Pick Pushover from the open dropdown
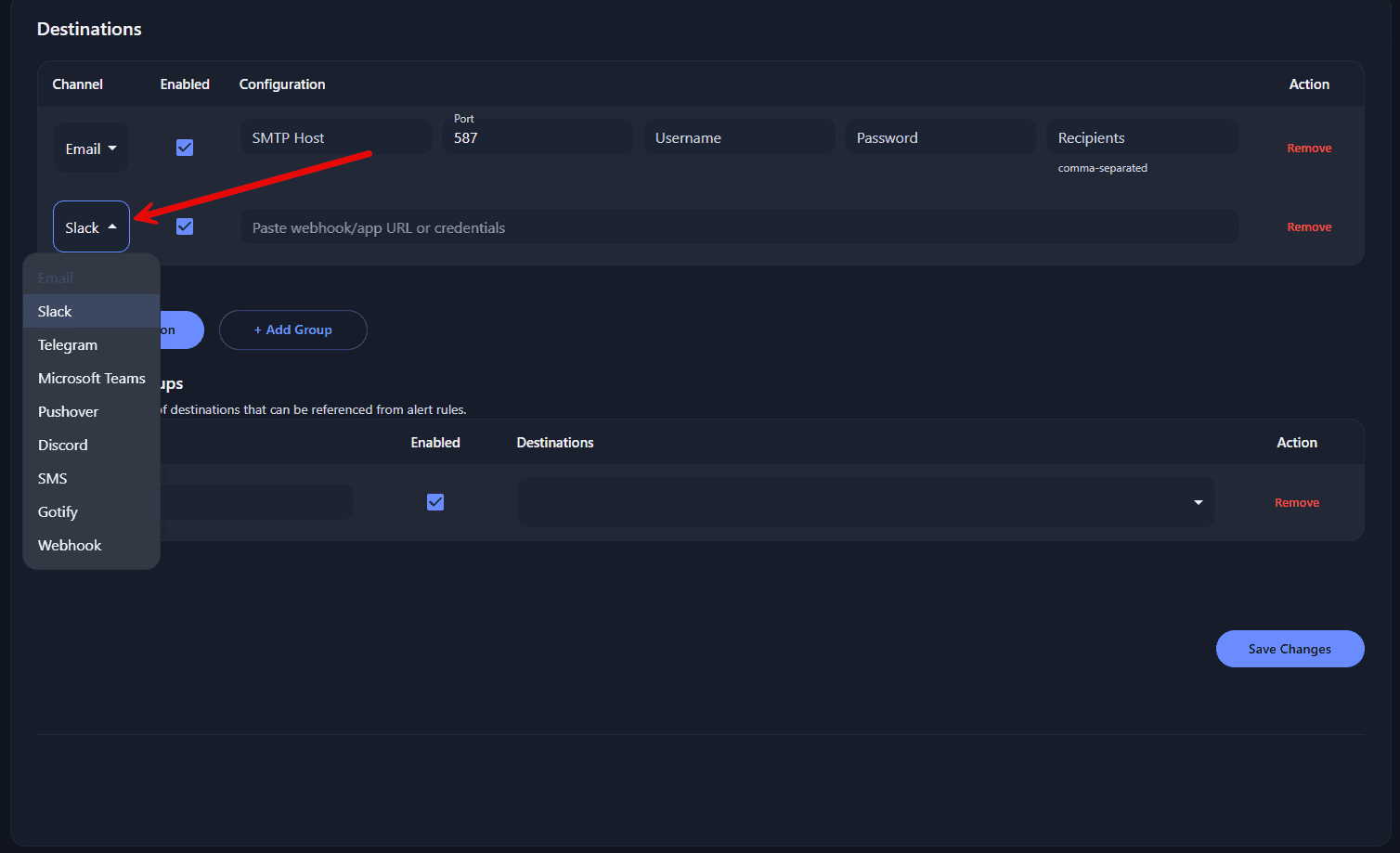 [68, 411]
